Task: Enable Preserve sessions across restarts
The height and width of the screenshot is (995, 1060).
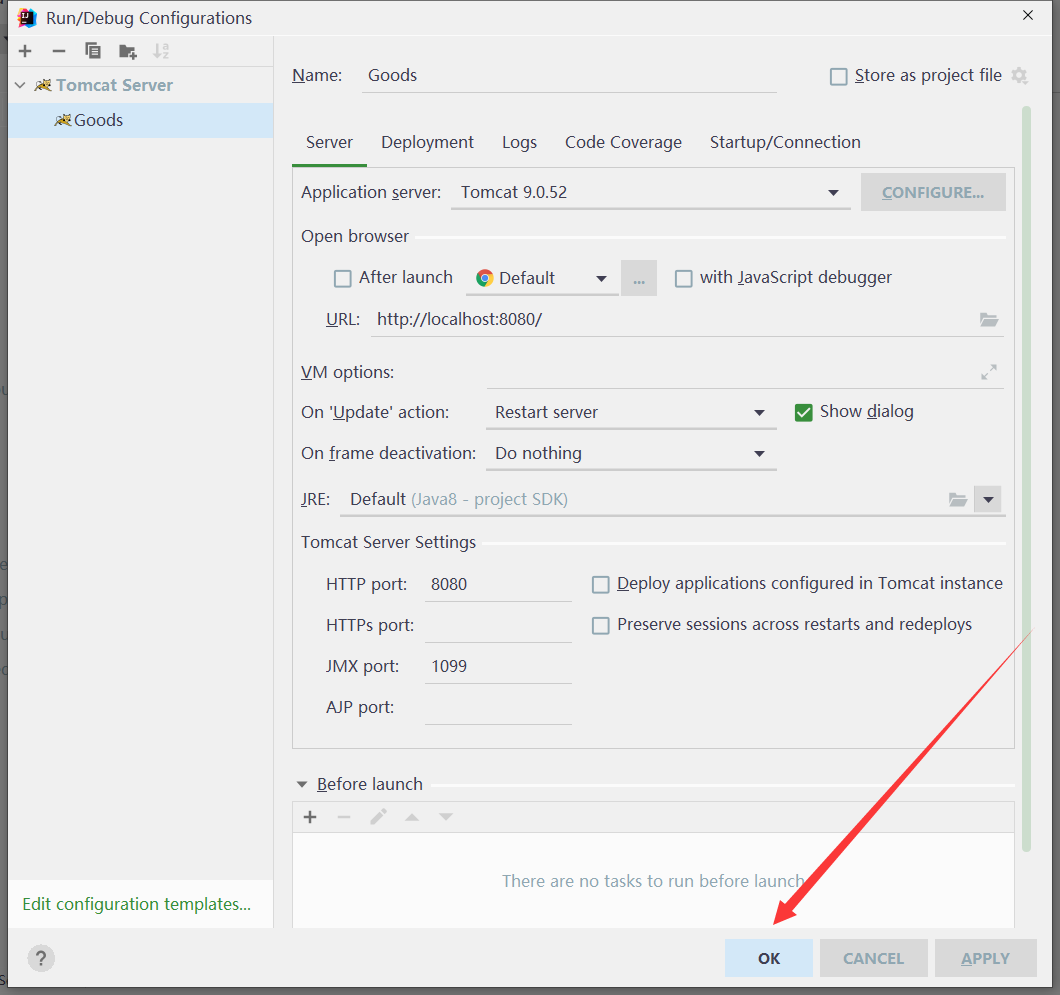Action: click(x=600, y=625)
